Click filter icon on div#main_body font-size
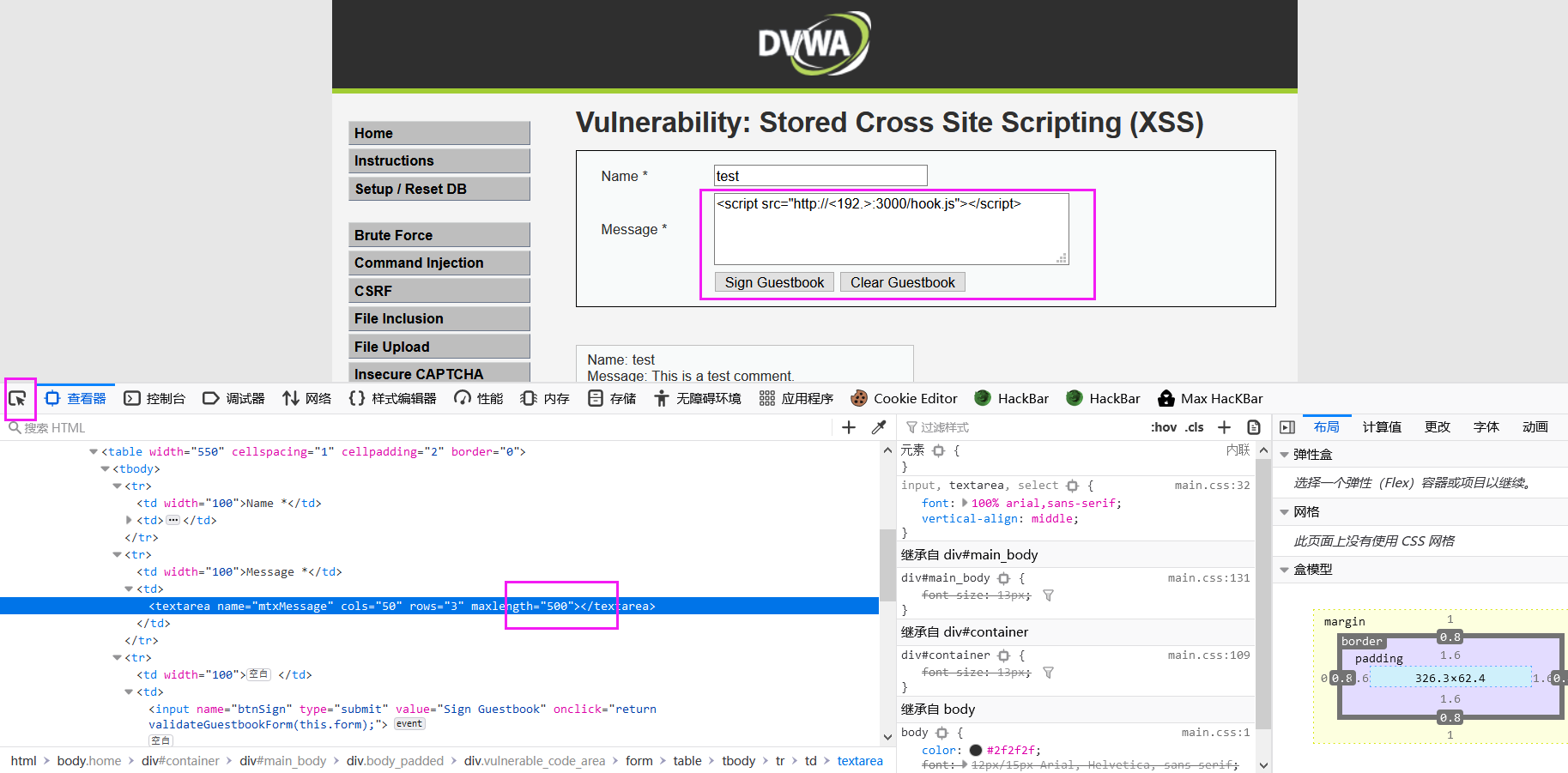 coord(1048,595)
